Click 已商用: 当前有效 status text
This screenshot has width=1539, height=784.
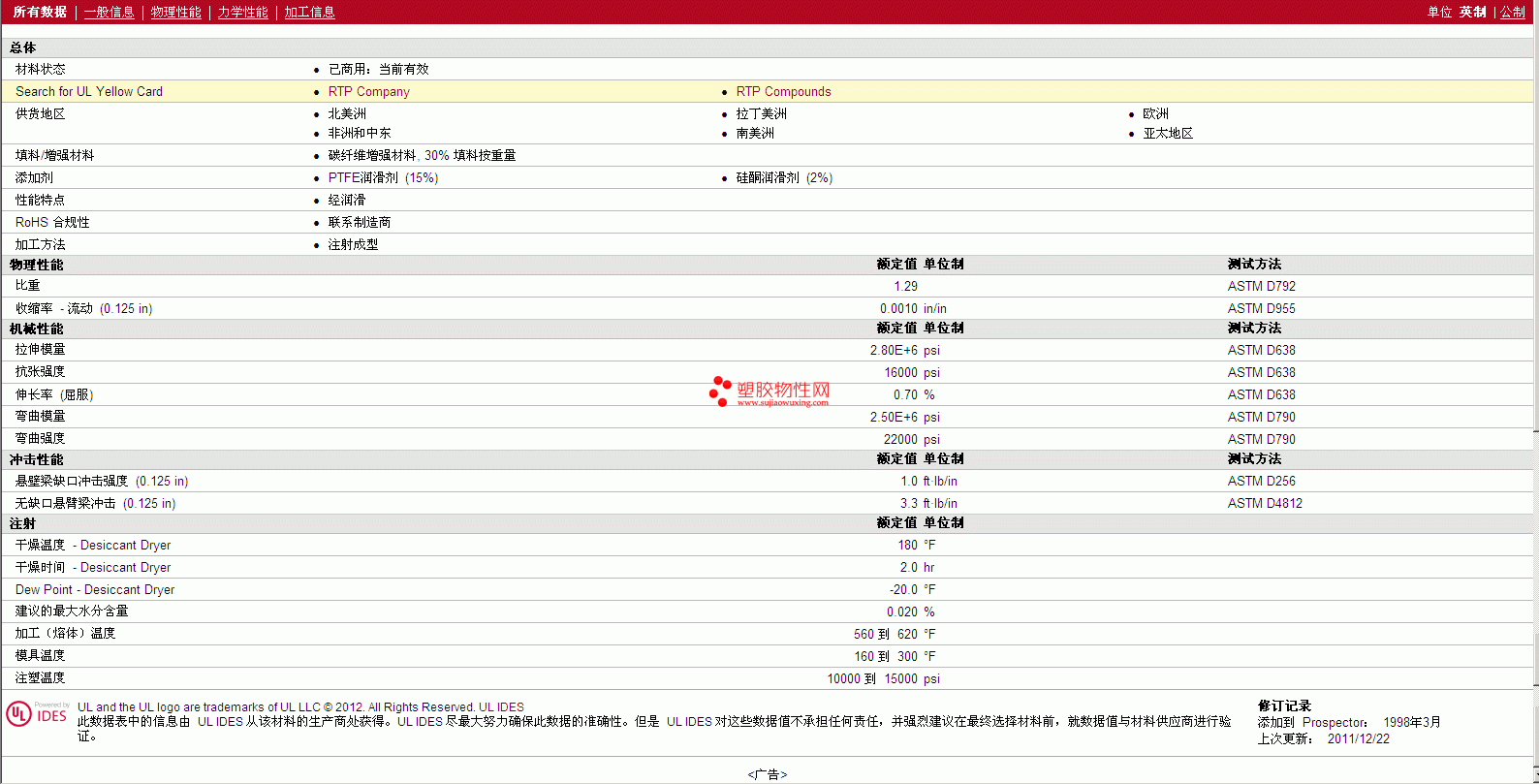pyautogui.click(x=378, y=69)
